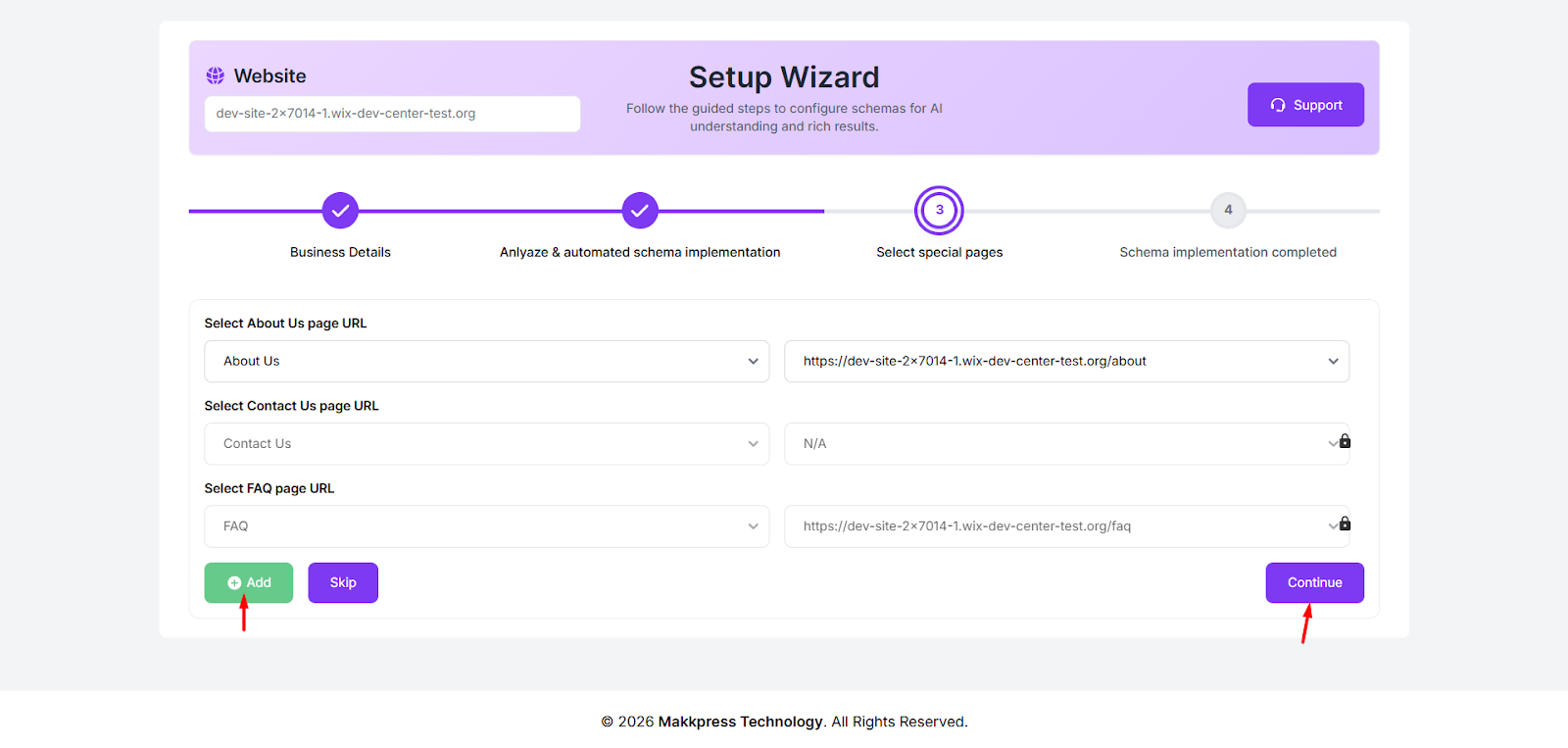Screen dimensions: 1568x748
Task: Click the Schema implementation completed step label
Action: [x=1228, y=252]
